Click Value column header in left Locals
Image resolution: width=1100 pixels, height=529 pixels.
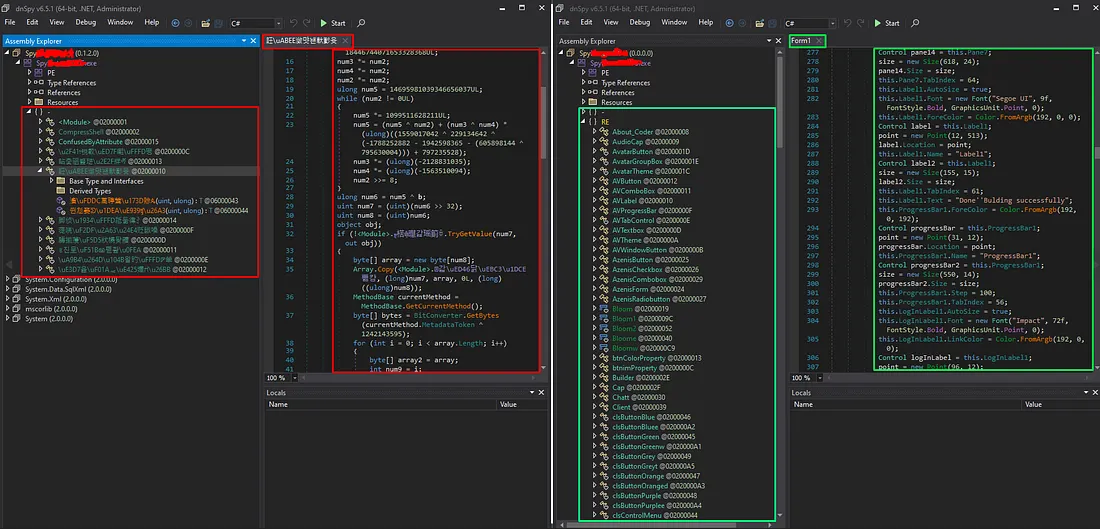click(521, 404)
